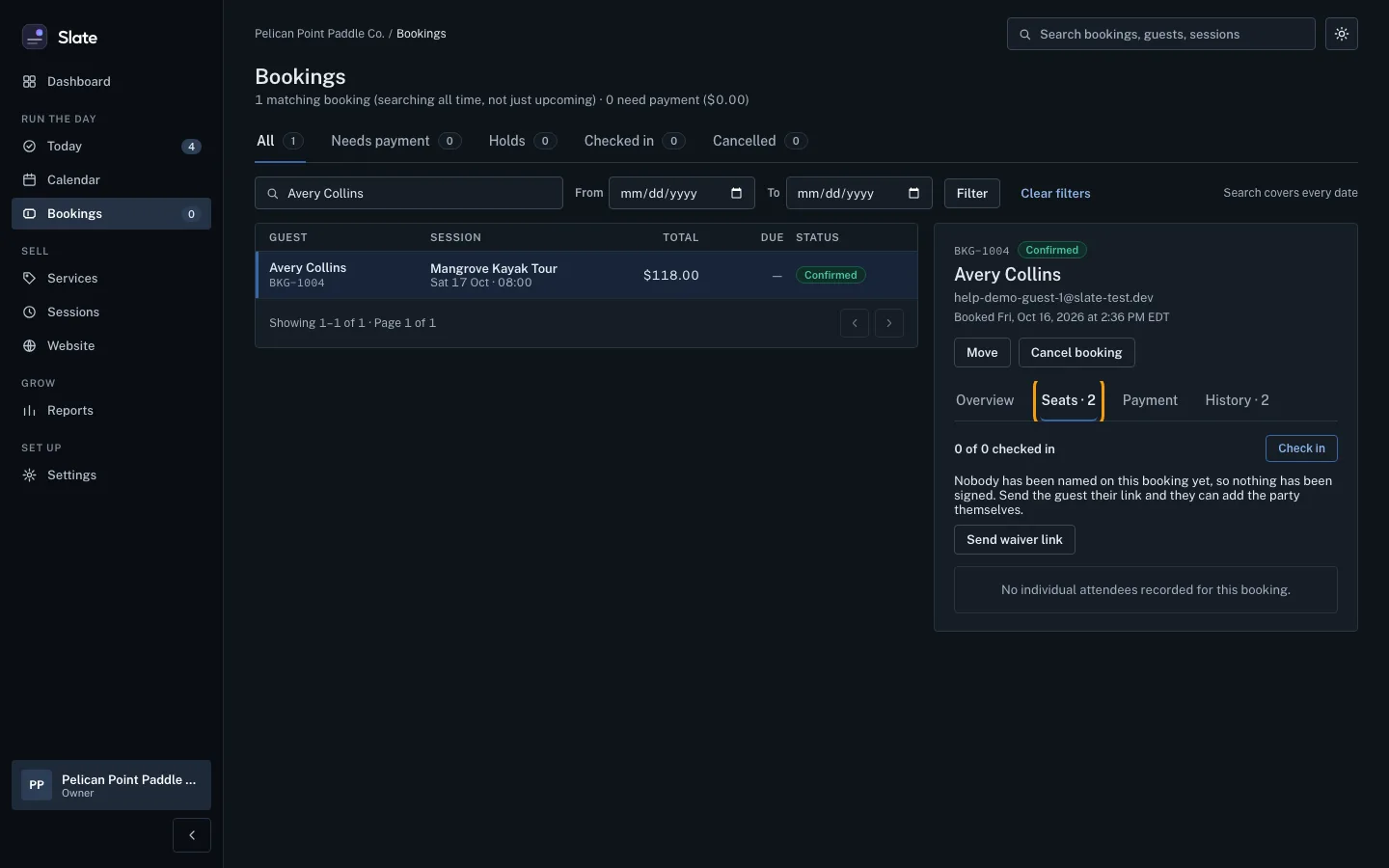Image resolution: width=1389 pixels, height=868 pixels.
Task: Collapse the sidebar with the chevron button
Action: click(192, 835)
